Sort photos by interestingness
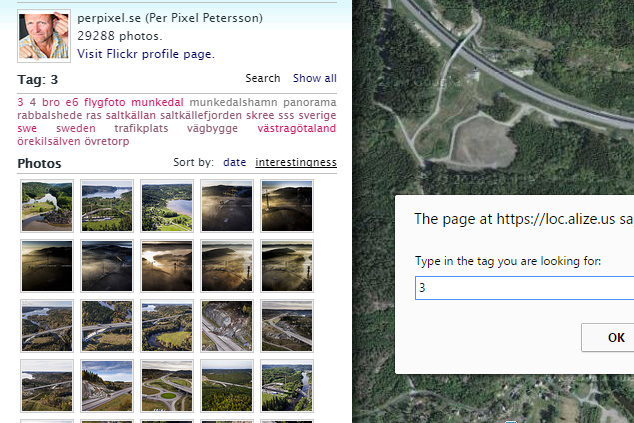The image size is (634, 423). coord(296,162)
